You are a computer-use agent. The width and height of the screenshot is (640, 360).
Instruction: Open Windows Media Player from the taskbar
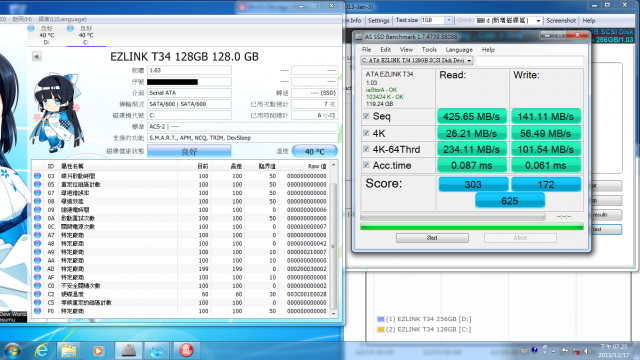pyautogui.click(x=98, y=351)
